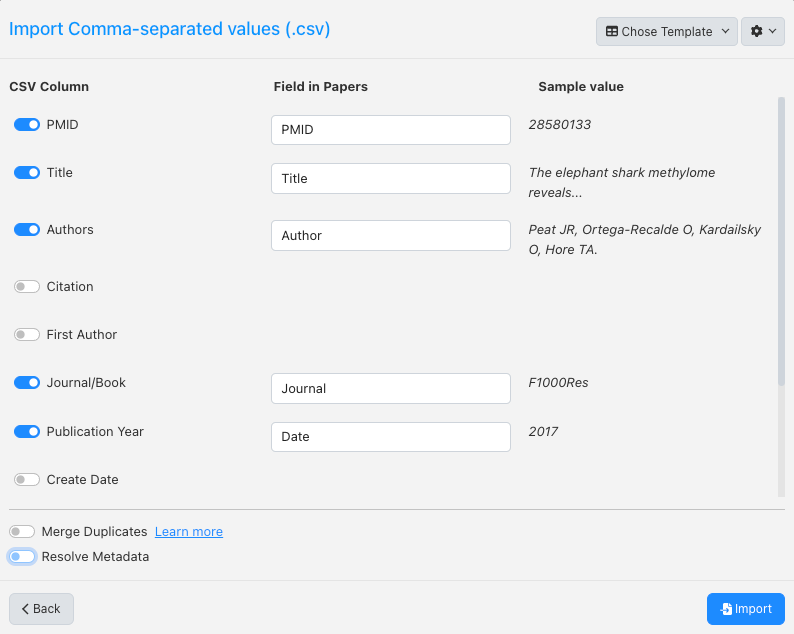Viewport: 794px width, 634px height.
Task: Open the gear settings dropdown
Action: click(x=762, y=31)
